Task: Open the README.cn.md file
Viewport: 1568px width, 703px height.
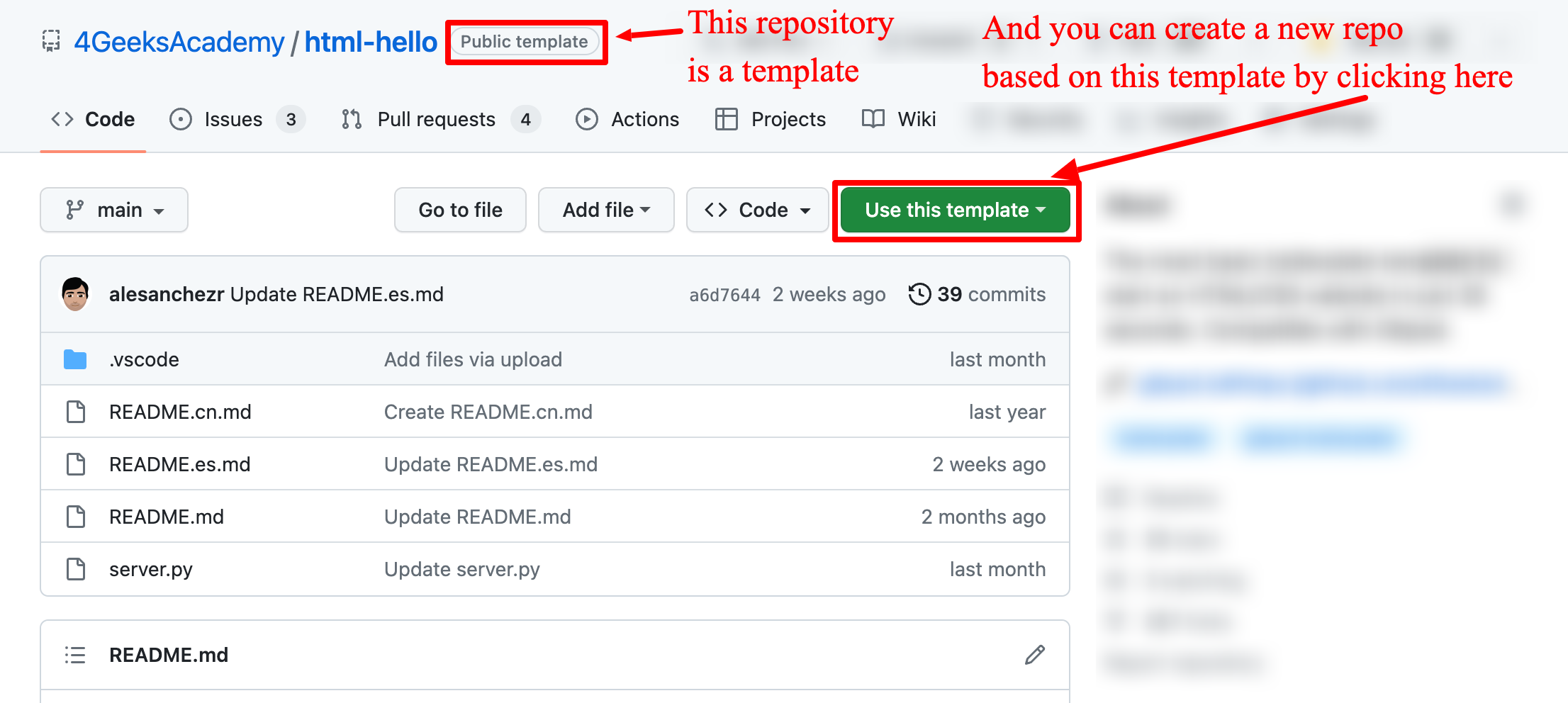Action: point(180,412)
